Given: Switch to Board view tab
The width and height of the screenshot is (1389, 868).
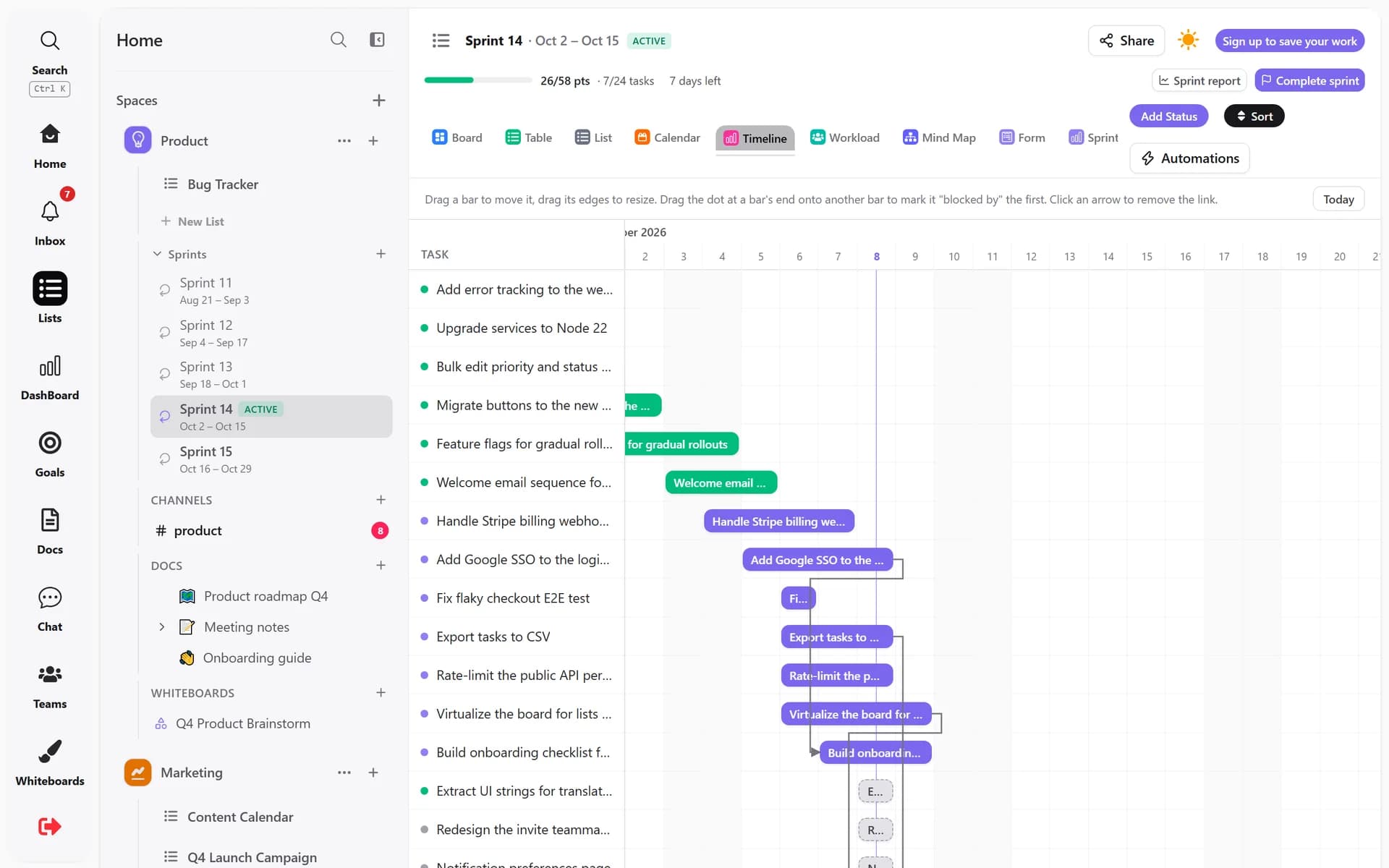Looking at the screenshot, I should point(456,137).
